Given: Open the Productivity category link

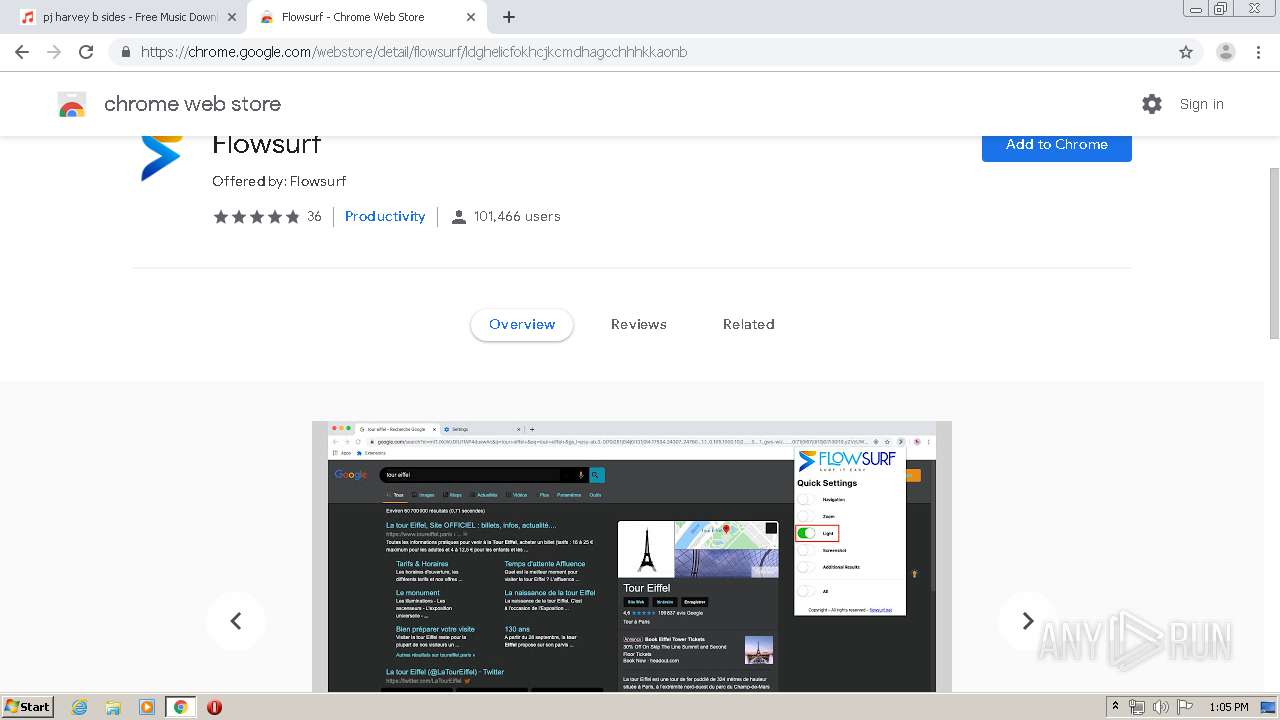Looking at the screenshot, I should [385, 216].
